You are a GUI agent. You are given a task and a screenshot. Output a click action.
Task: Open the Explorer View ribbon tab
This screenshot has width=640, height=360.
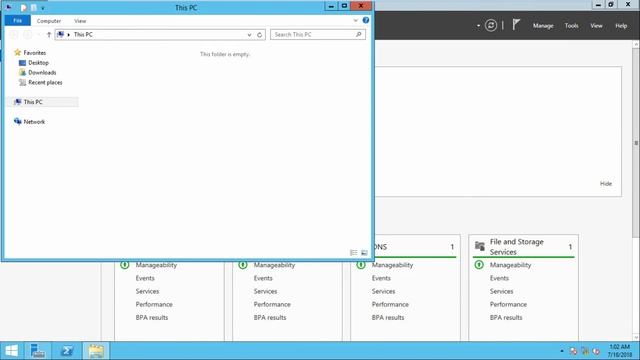[x=80, y=21]
